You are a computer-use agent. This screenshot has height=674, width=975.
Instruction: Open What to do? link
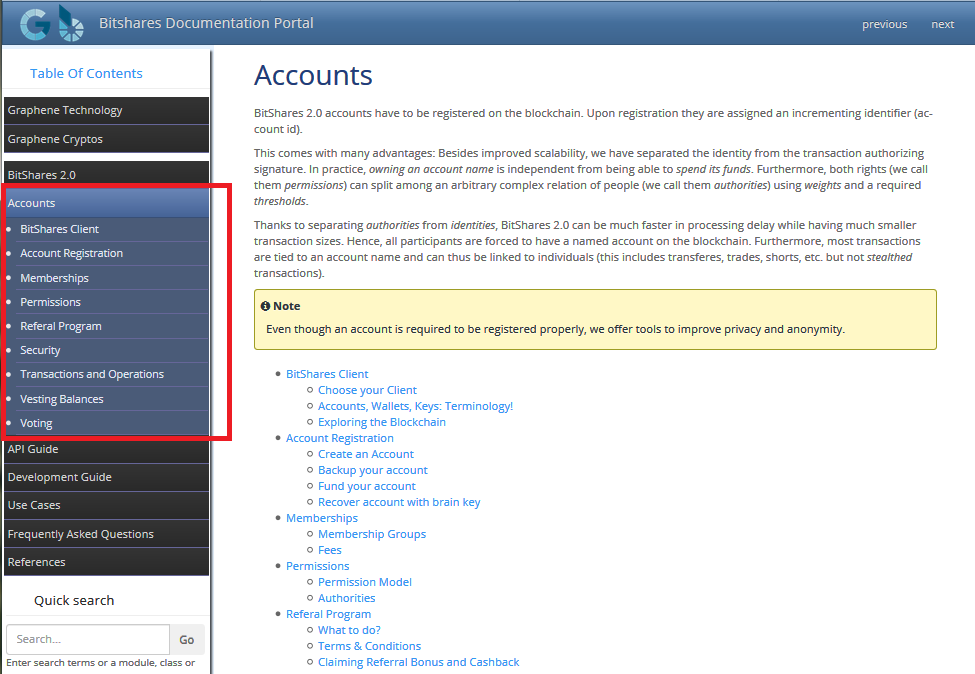[x=349, y=630]
